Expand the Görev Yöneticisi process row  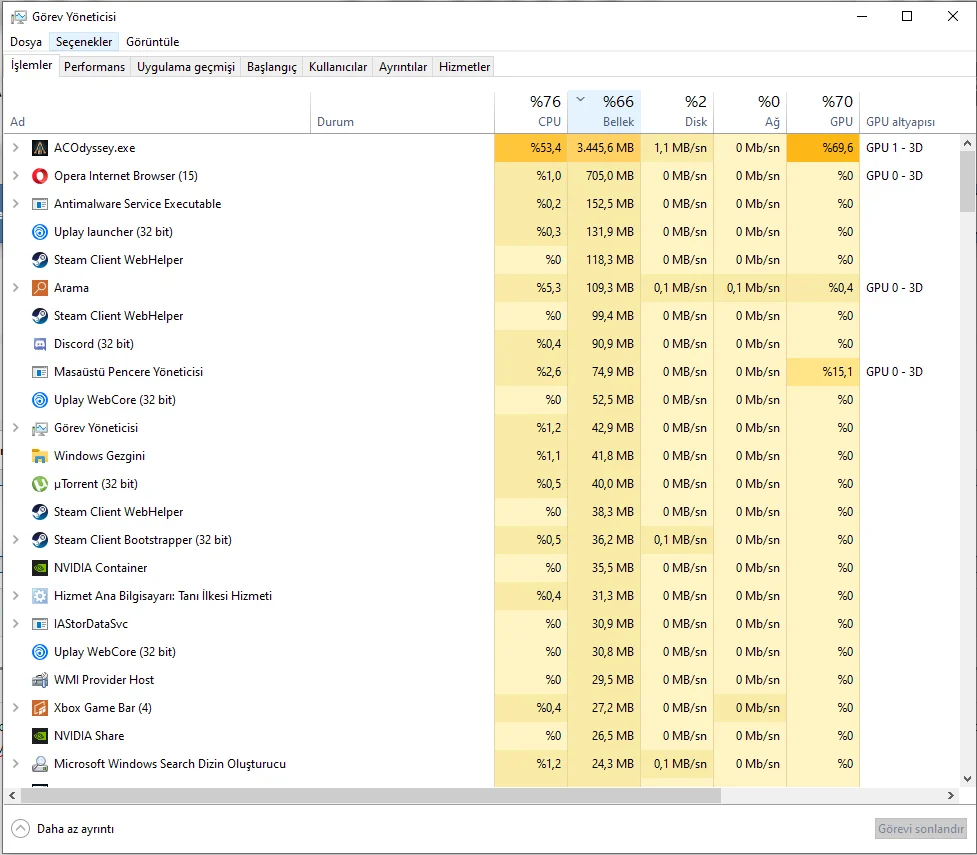pos(16,428)
